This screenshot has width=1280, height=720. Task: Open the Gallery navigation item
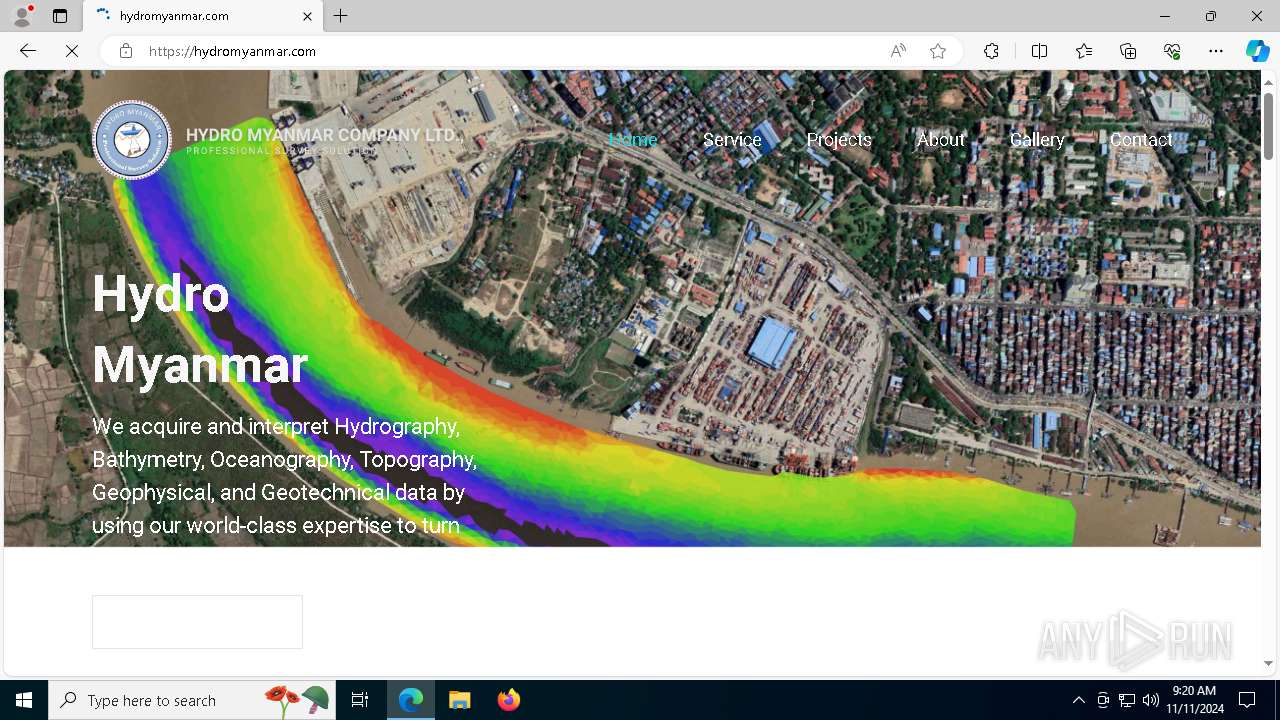pos(1037,140)
